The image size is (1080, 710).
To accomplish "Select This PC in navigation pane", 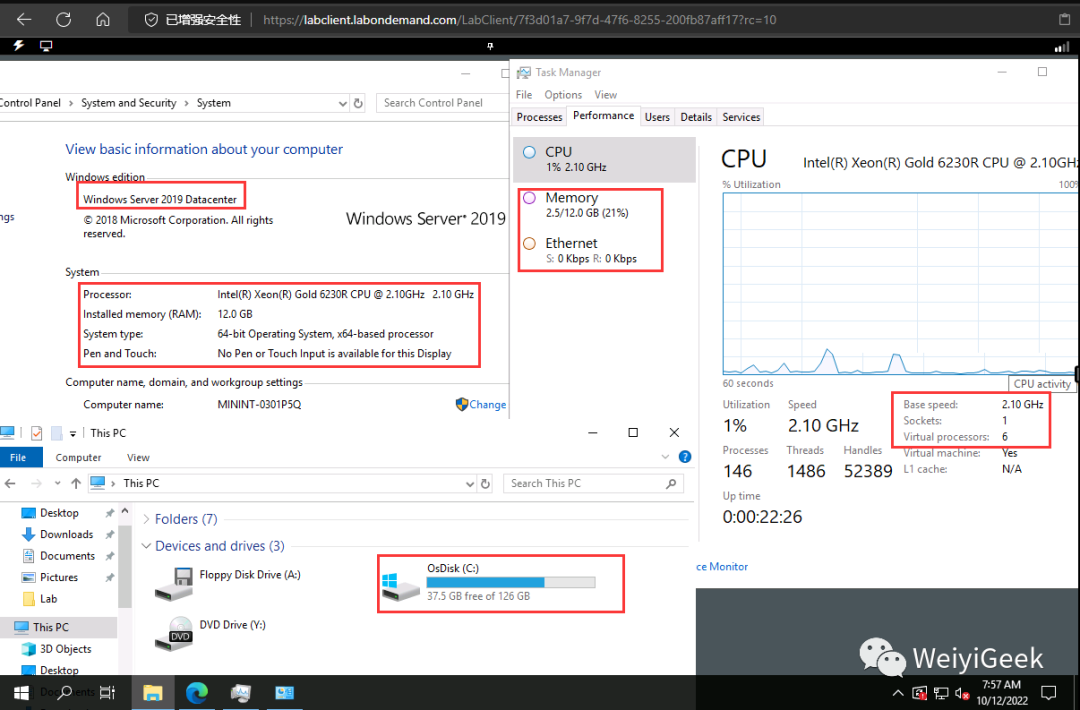I will tap(59, 627).
